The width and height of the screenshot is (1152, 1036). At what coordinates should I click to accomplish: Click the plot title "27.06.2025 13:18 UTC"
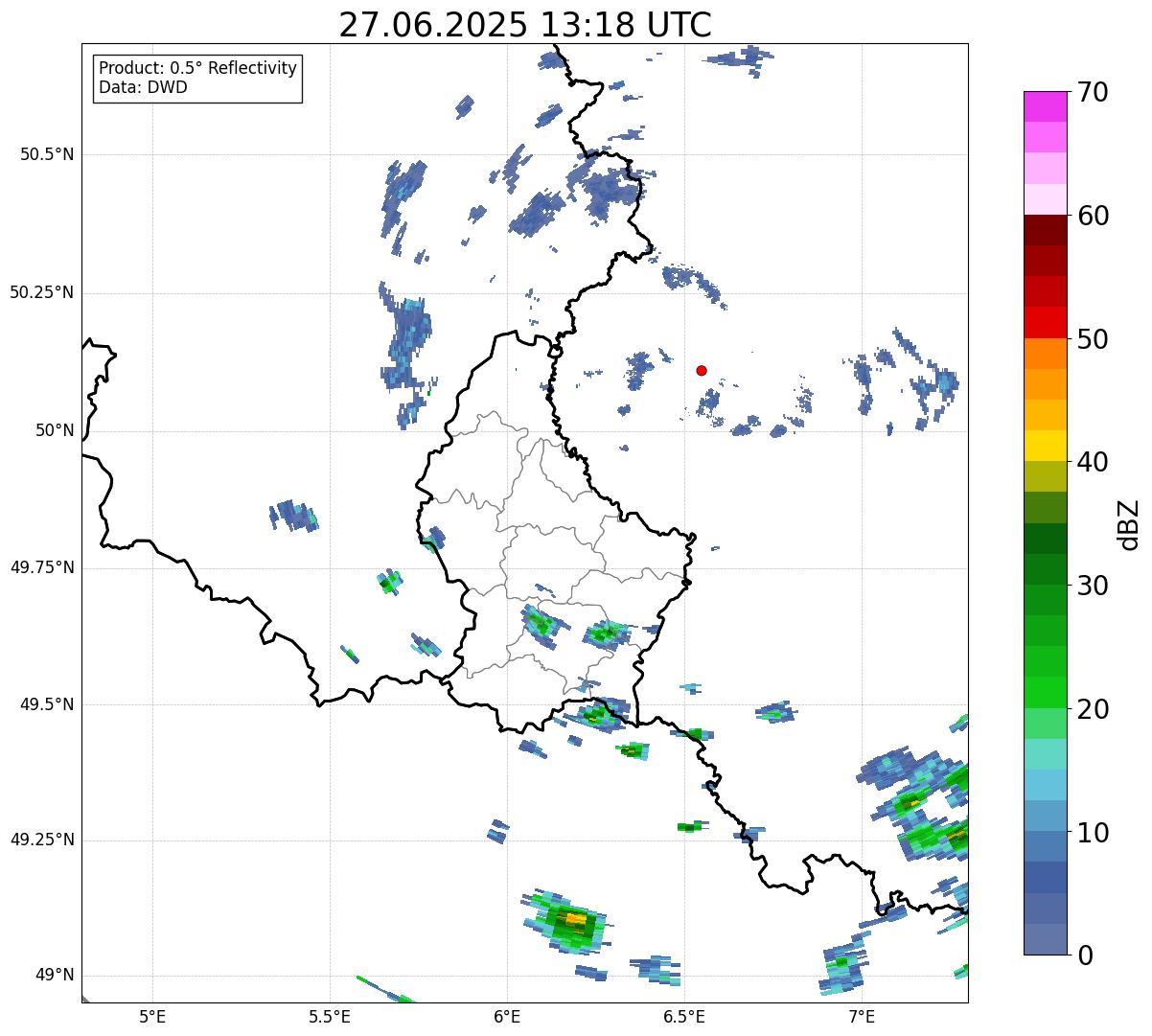[x=525, y=24]
